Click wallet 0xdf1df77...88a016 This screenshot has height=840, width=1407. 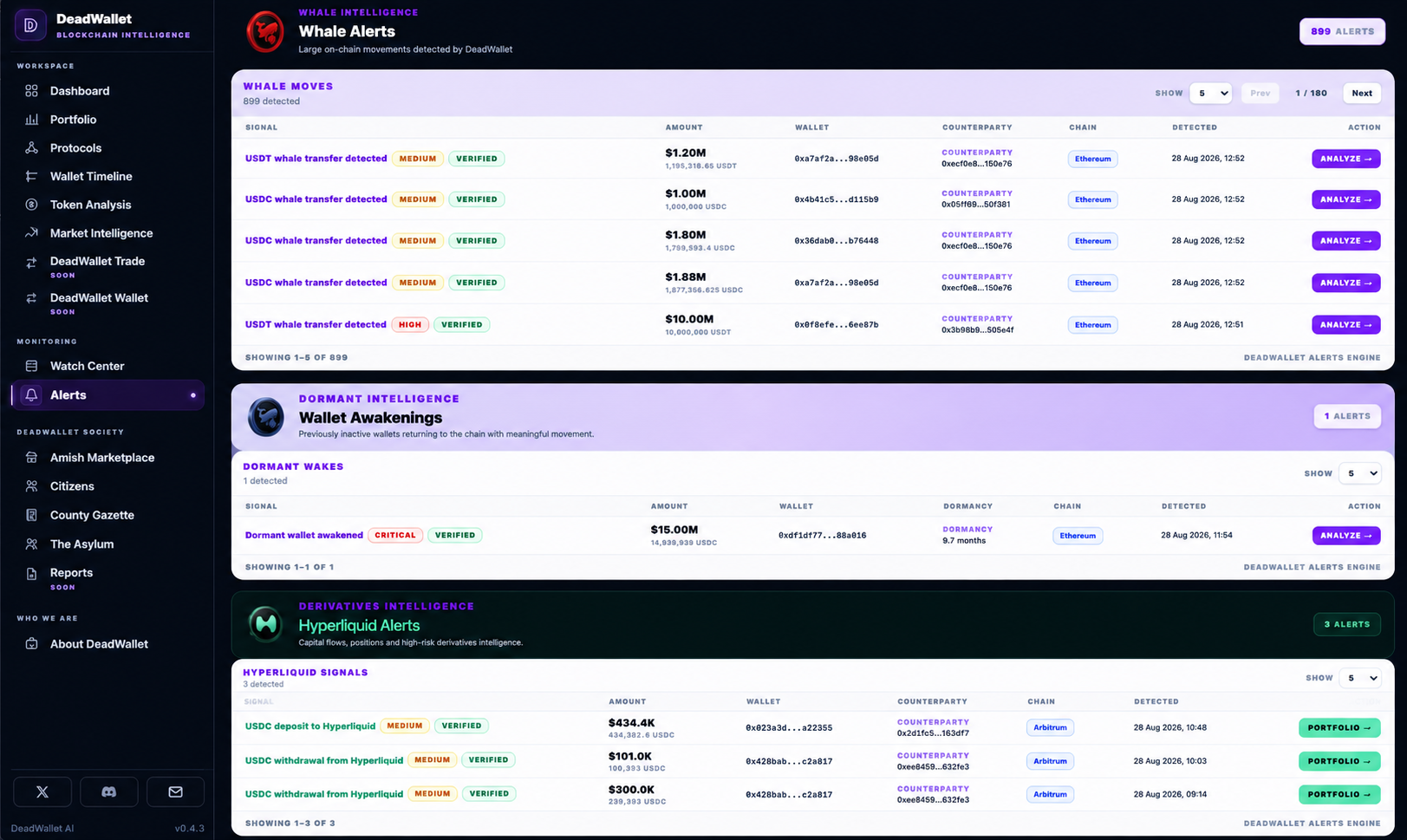click(822, 536)
